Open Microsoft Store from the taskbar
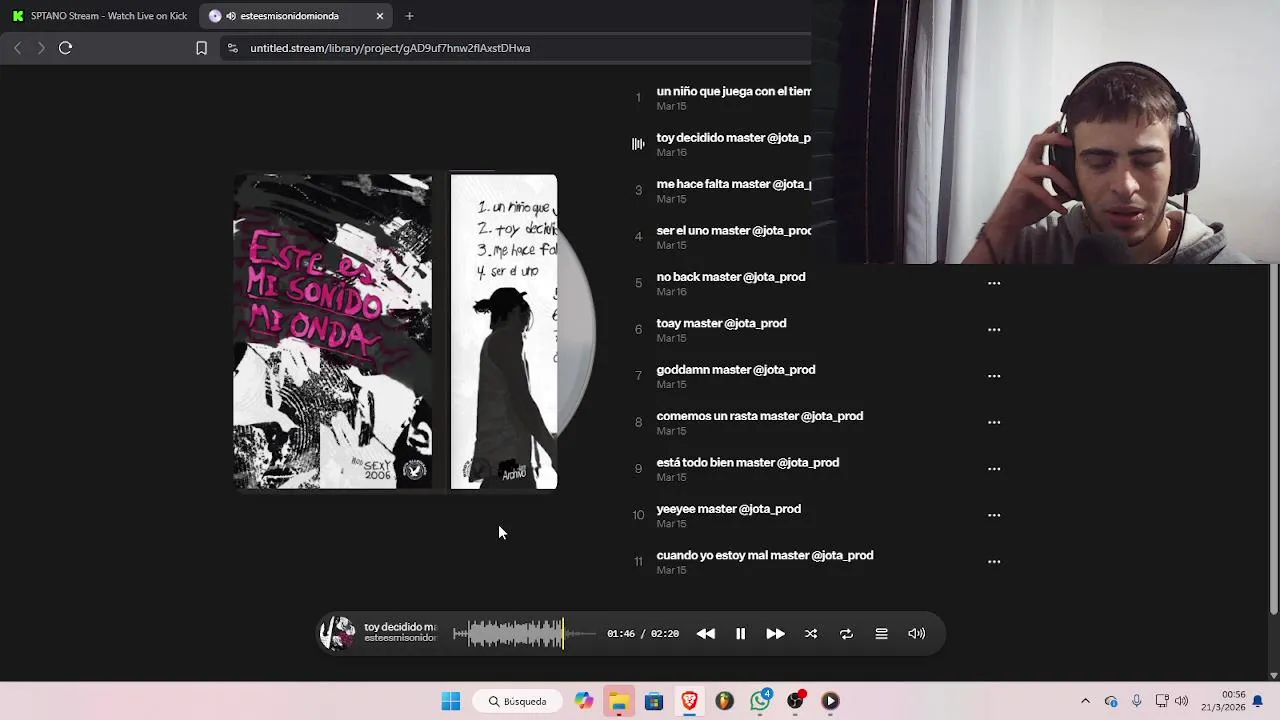Screen dimensions: 1280x720 (x=654, y=701)
